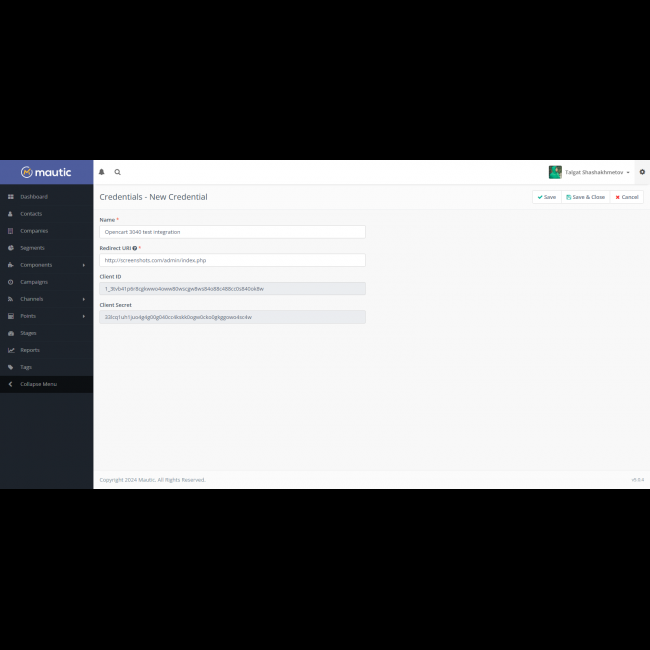This screenshot has width=650, height=650.
Task: Click Save & Close
Action: pyautogui.click(x=585, y=197)
